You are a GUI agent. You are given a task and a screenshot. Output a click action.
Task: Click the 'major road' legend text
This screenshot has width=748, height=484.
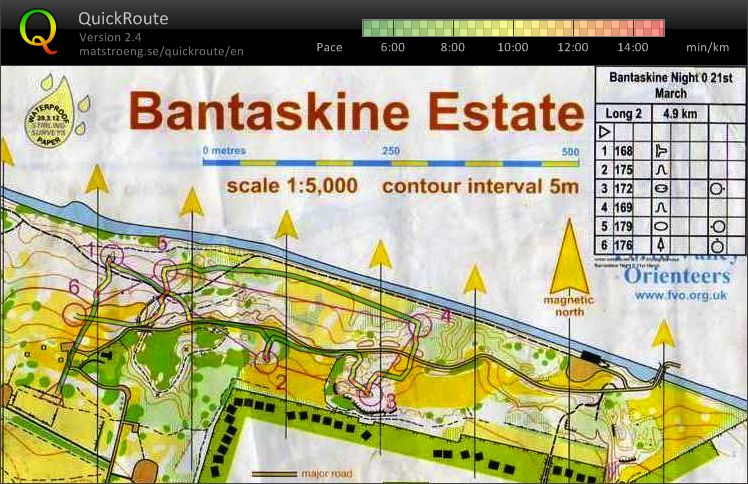327,474
